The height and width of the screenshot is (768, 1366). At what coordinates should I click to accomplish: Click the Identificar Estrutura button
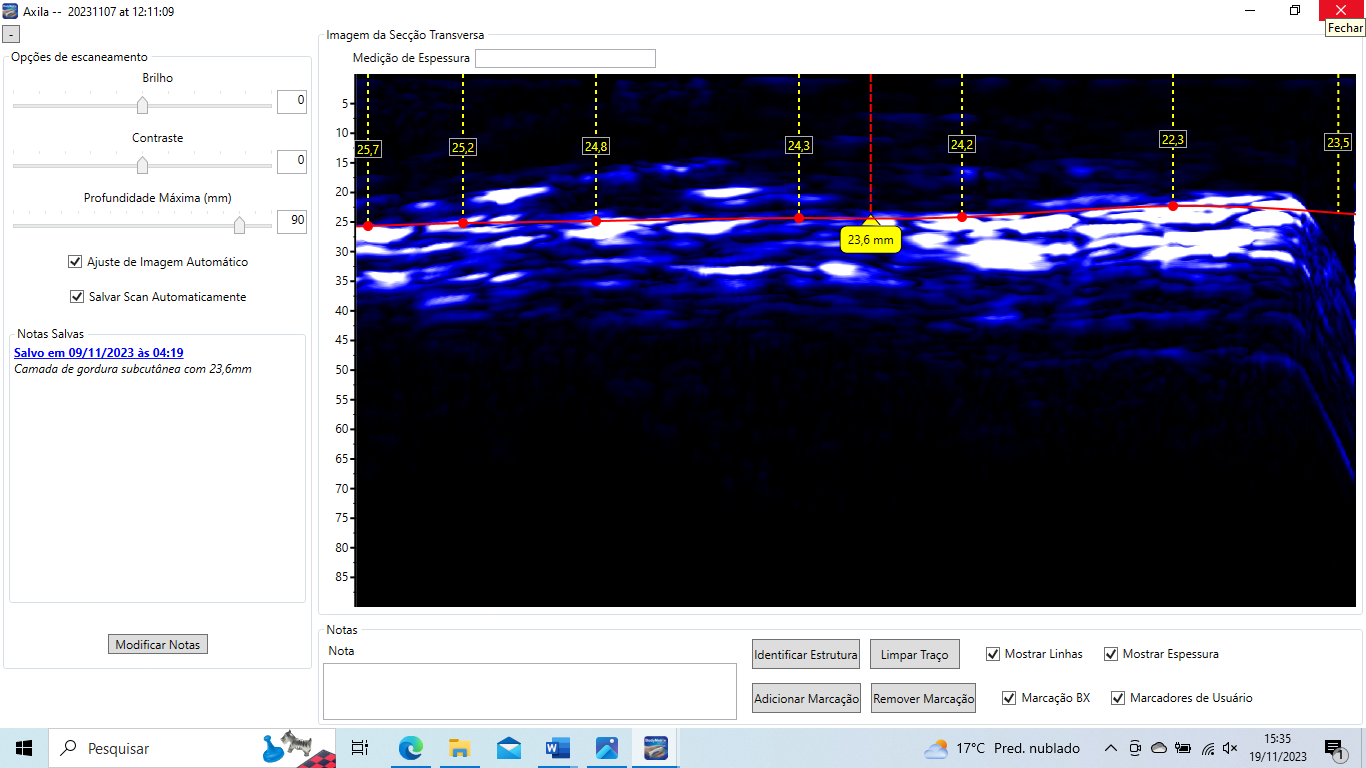[806, 655]
